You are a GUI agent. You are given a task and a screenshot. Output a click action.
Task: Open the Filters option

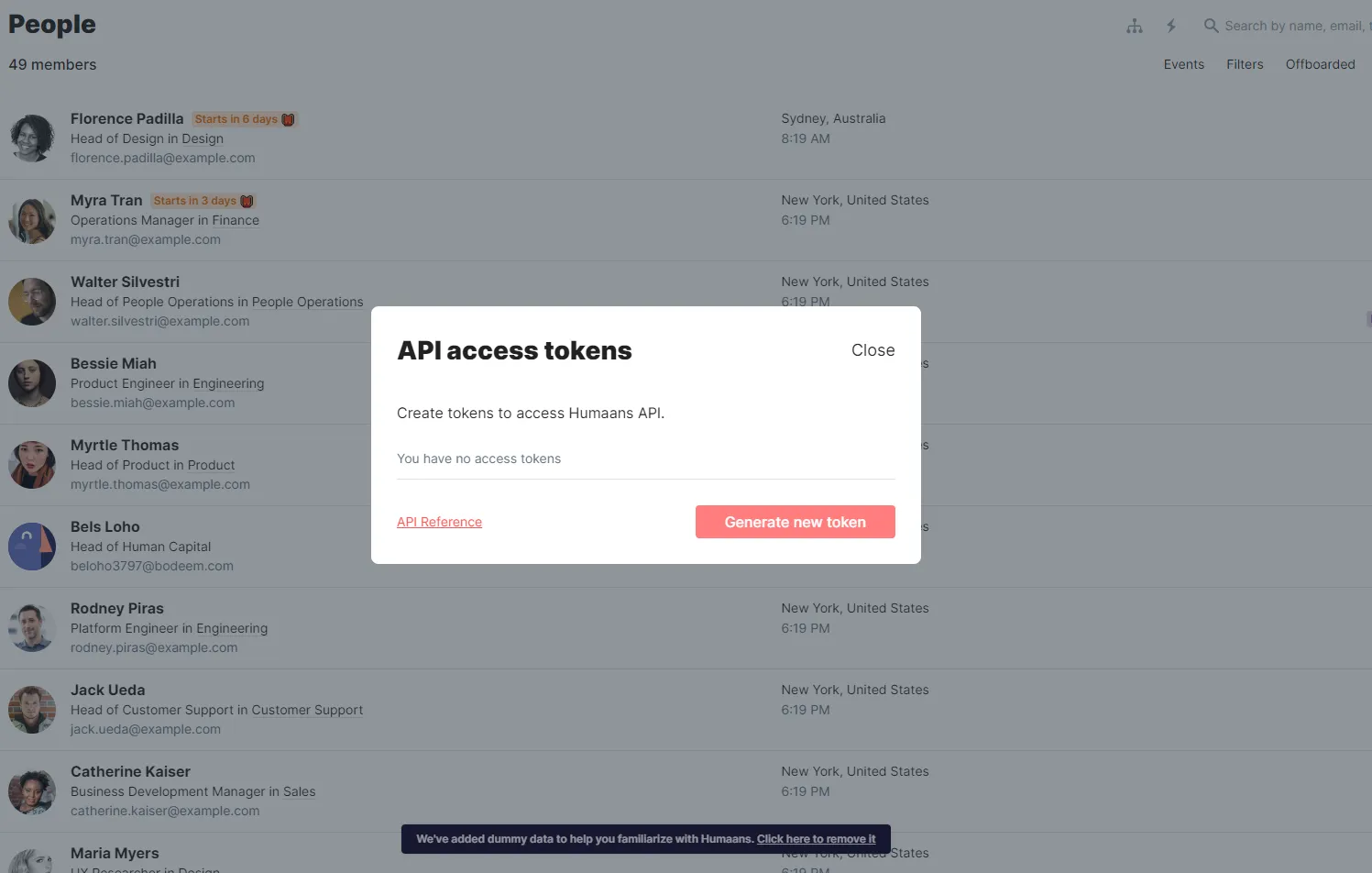tap(1245, 64)
